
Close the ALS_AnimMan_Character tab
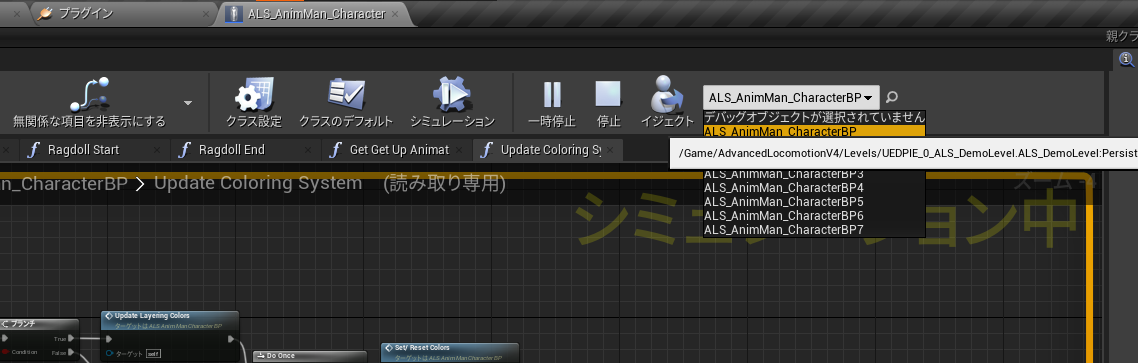(395, 14)
